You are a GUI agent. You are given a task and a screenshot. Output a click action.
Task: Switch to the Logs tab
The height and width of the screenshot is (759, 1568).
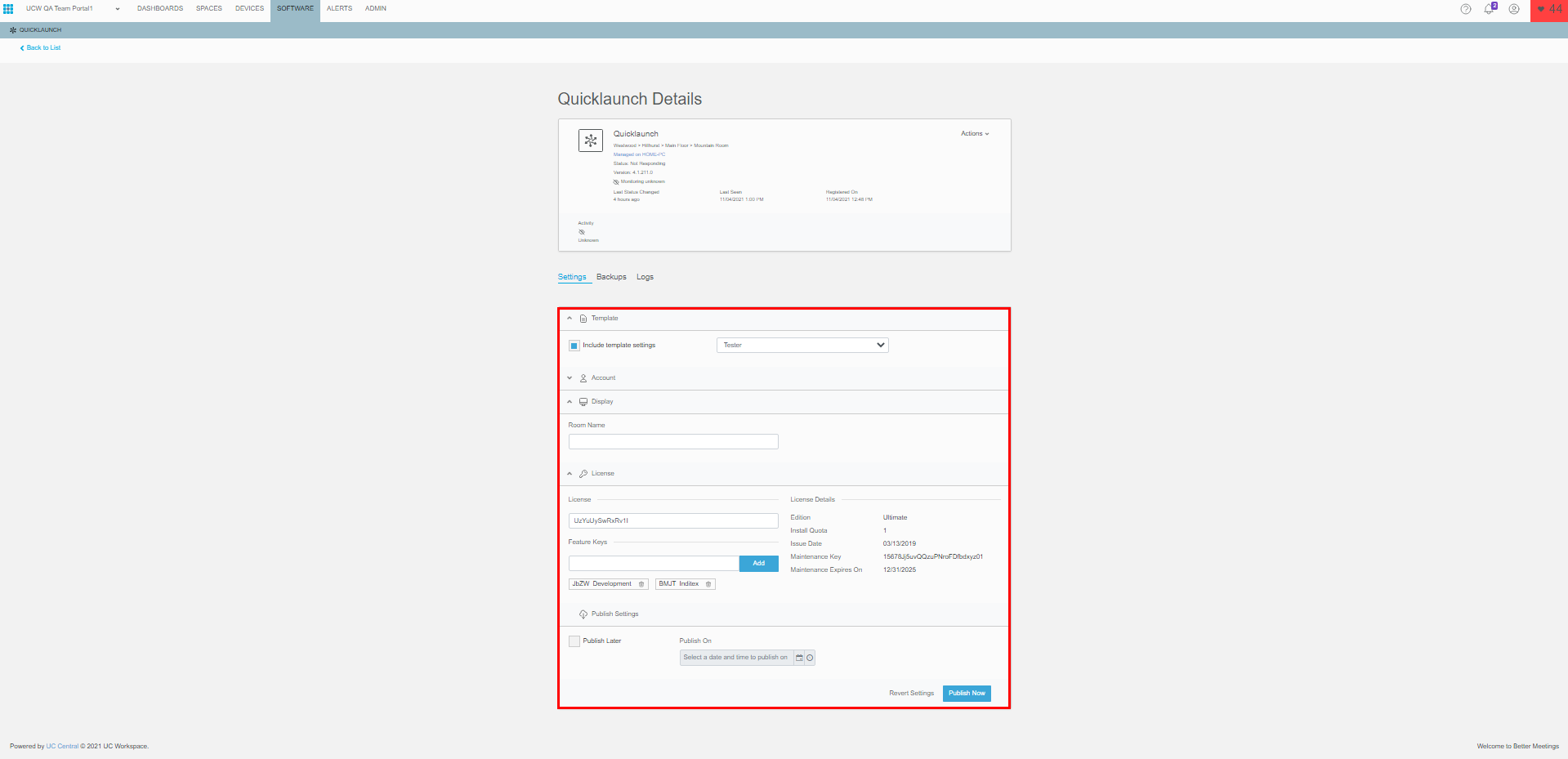pos(646,277)
